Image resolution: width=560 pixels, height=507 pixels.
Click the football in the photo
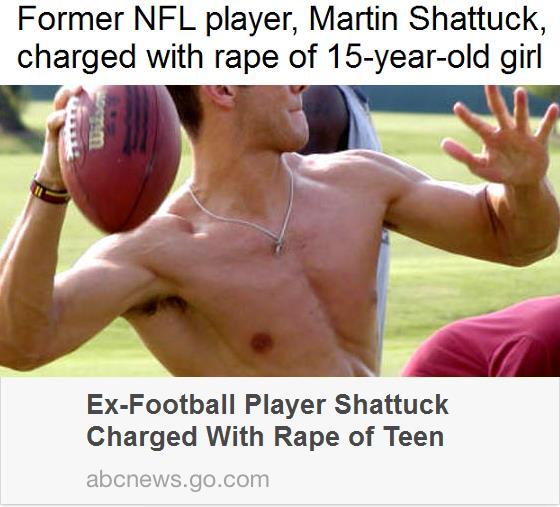click(x=120, y=157)
